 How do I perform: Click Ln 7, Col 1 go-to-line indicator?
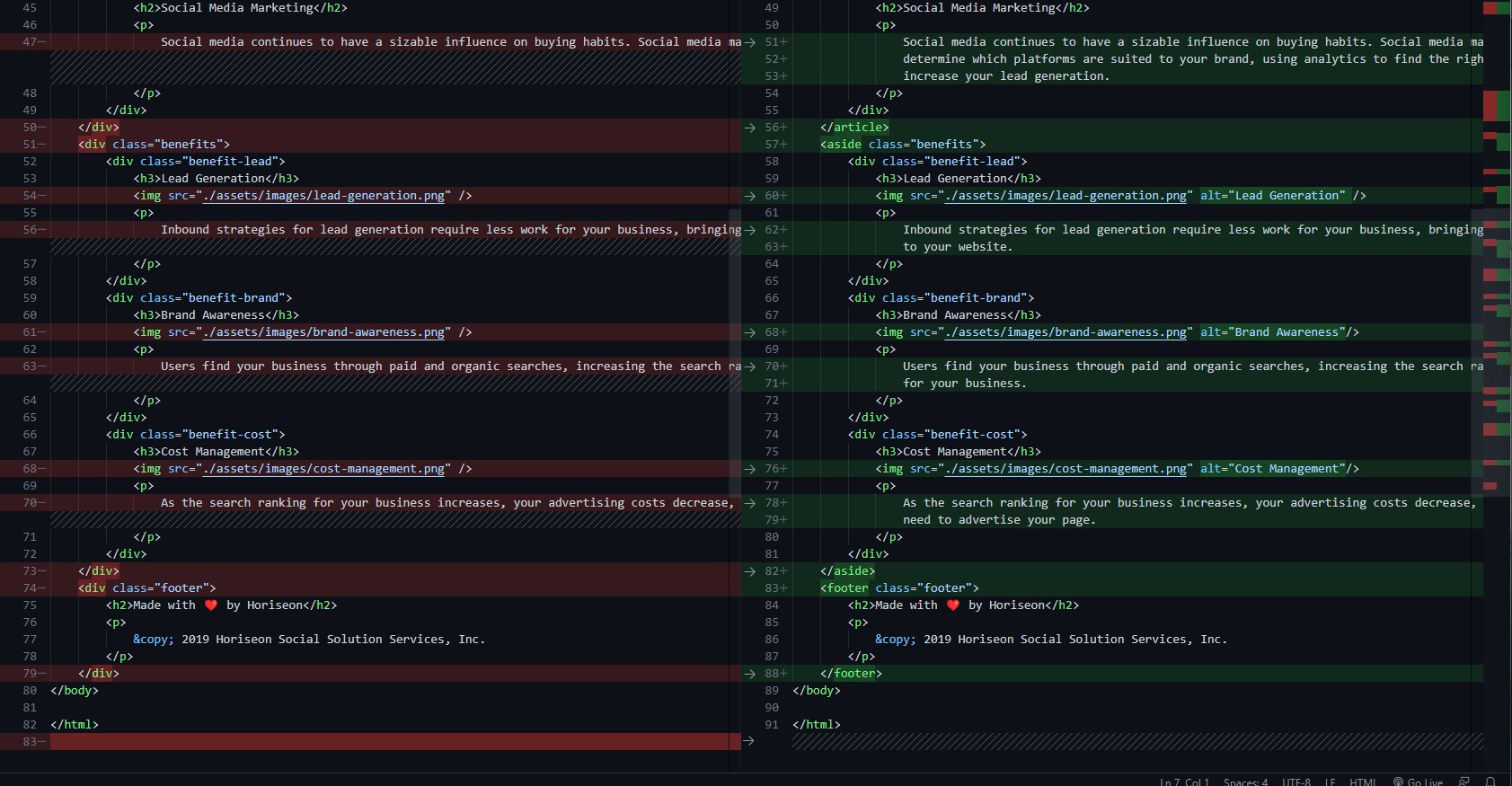(1185, 782)
